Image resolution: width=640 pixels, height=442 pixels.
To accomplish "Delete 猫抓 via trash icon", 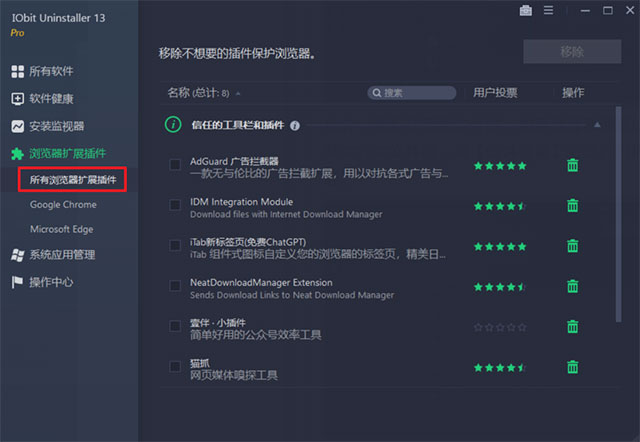I will 572,367.
